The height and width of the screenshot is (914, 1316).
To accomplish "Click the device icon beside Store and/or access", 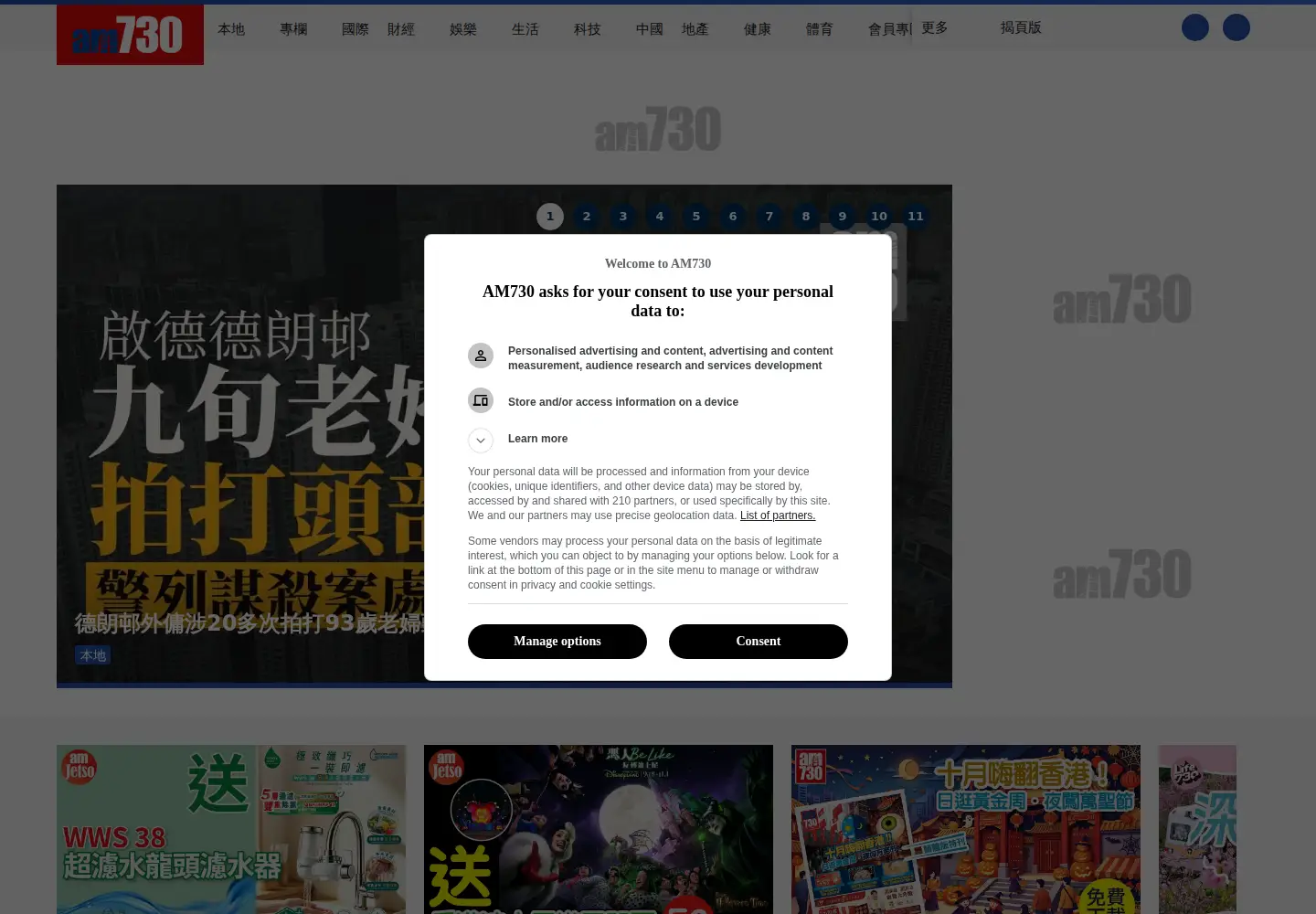I will pos(481,400).
